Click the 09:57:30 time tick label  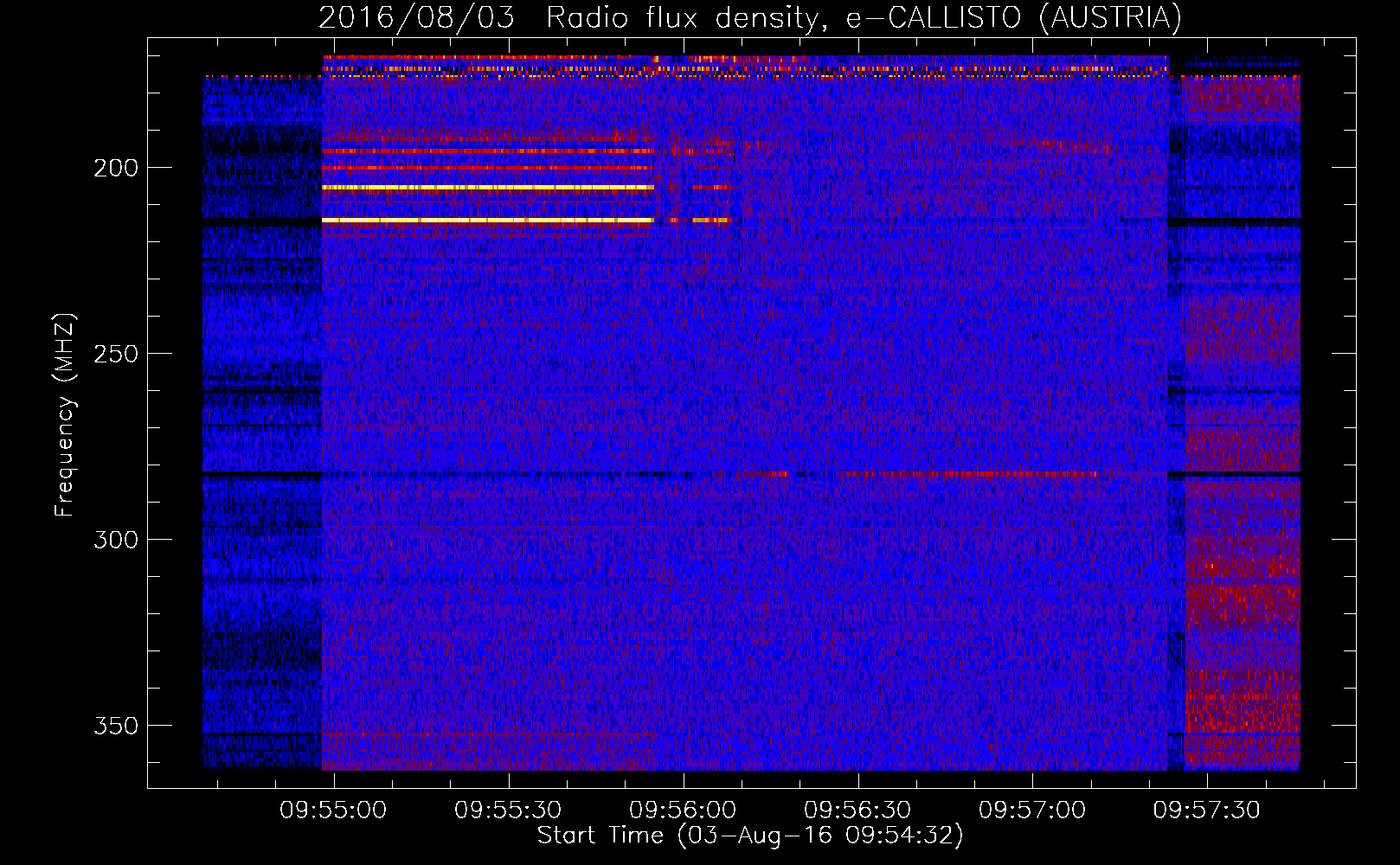pyautogui.click(x=1207, y=811)
